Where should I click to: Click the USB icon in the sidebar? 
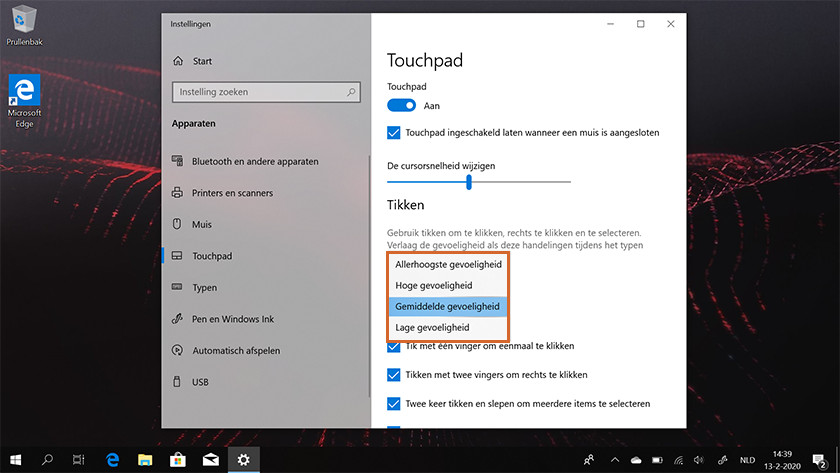177,381
